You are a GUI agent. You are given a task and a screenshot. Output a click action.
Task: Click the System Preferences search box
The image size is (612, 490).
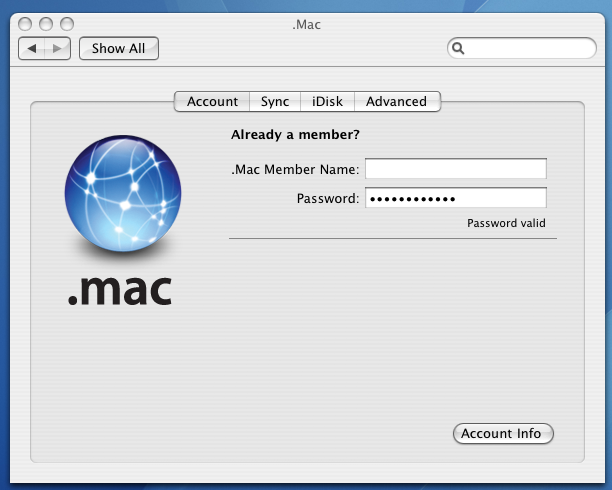click(521, 48)
